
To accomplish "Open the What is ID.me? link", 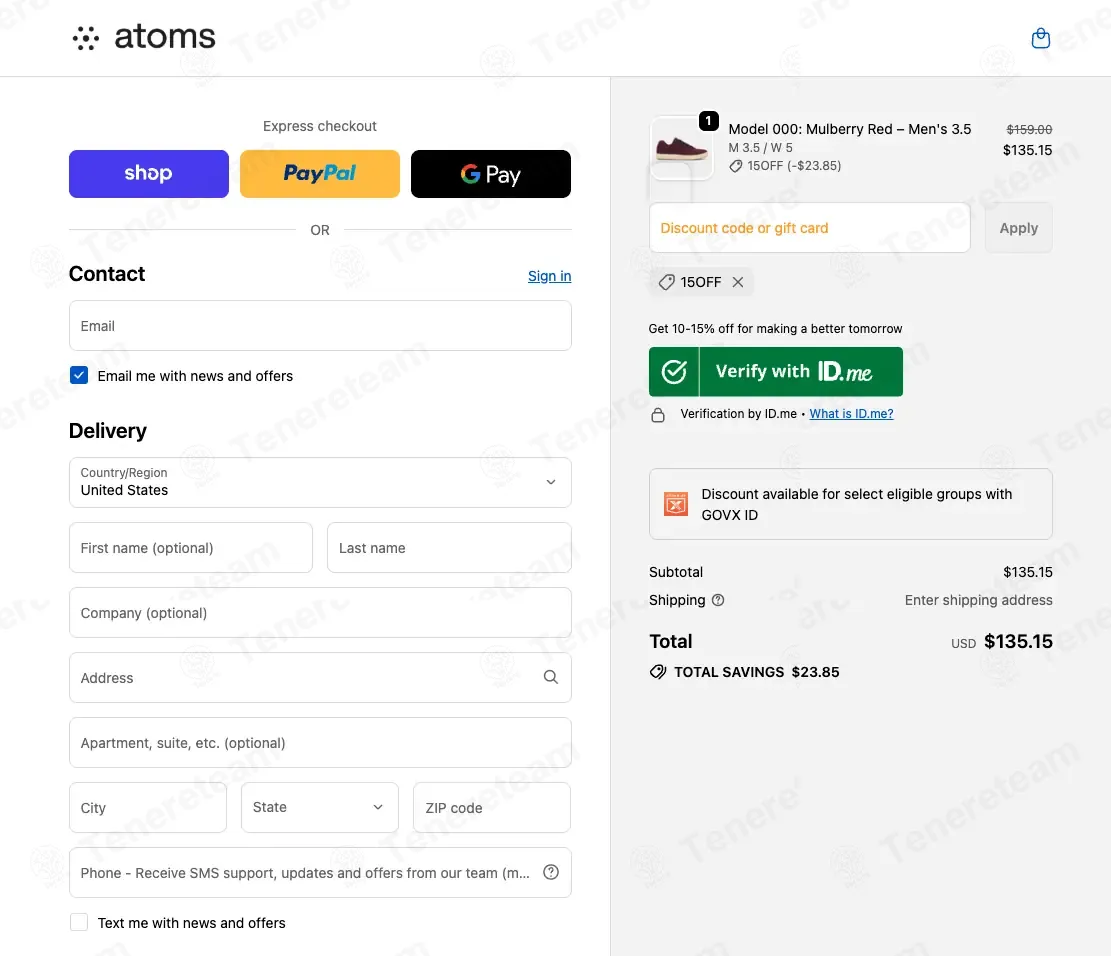I will 851,414.
